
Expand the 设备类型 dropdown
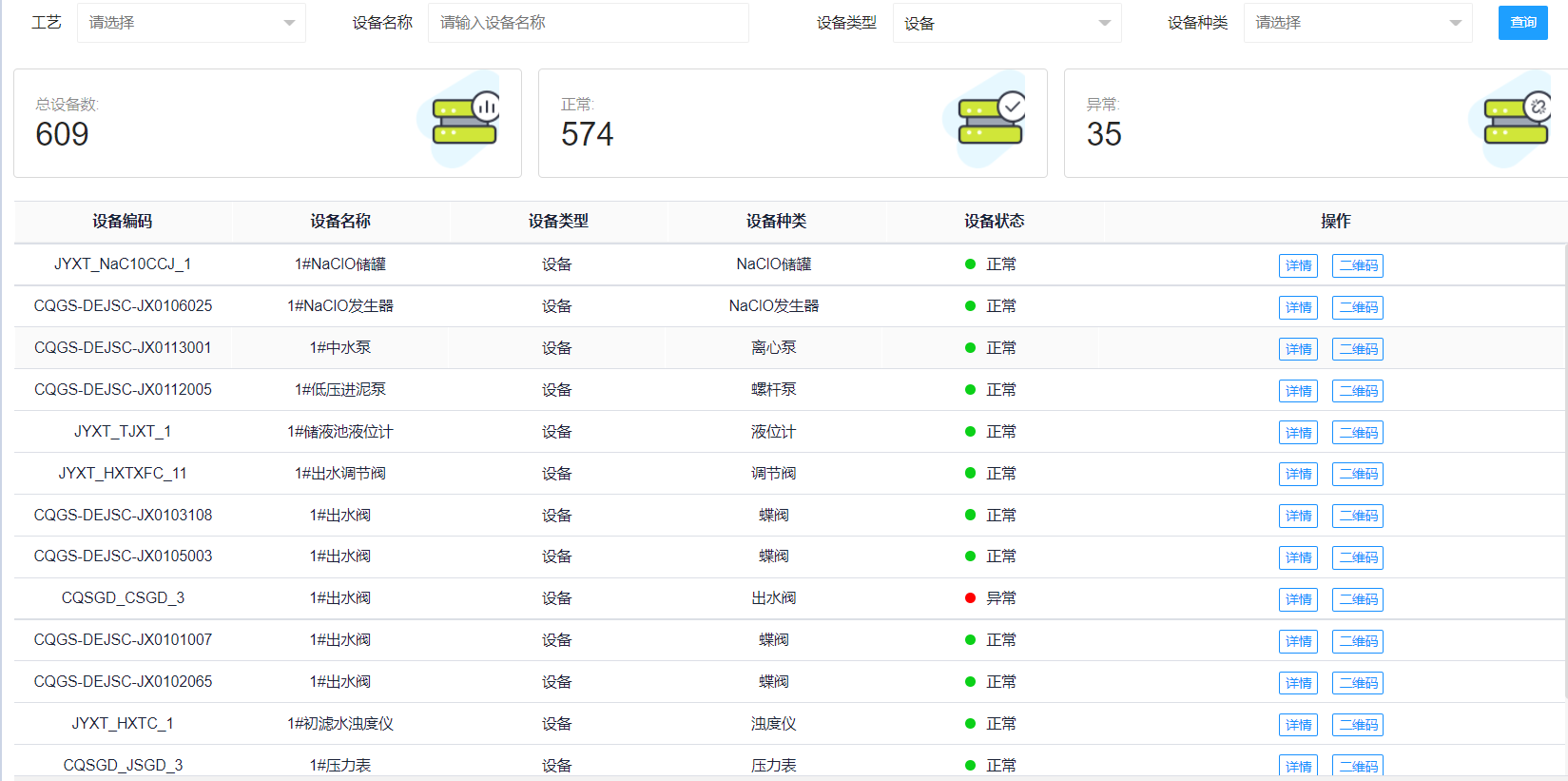[1006, 23]
